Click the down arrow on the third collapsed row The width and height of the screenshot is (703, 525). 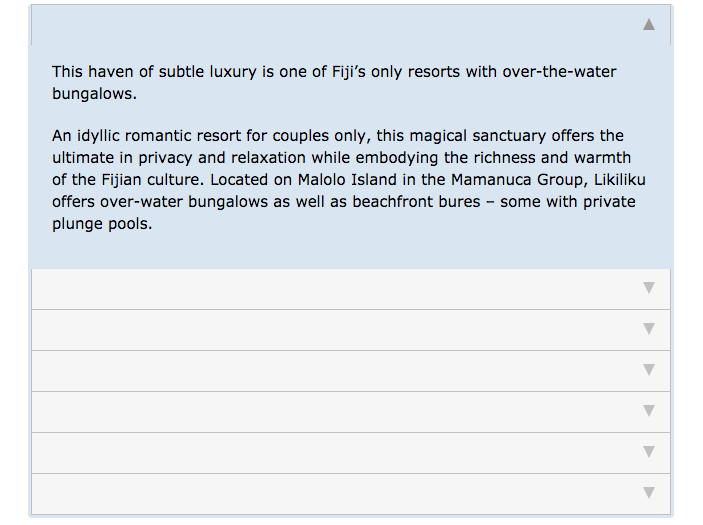[x=648, y=369]
